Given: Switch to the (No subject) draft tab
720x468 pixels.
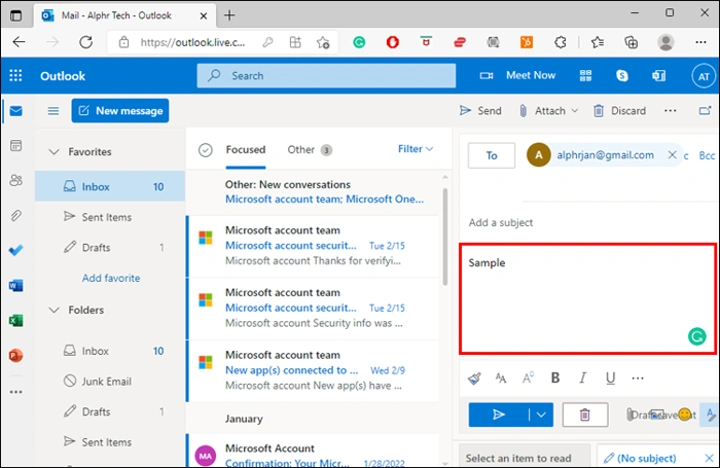Looking at the screenshot, I should 641,458.
